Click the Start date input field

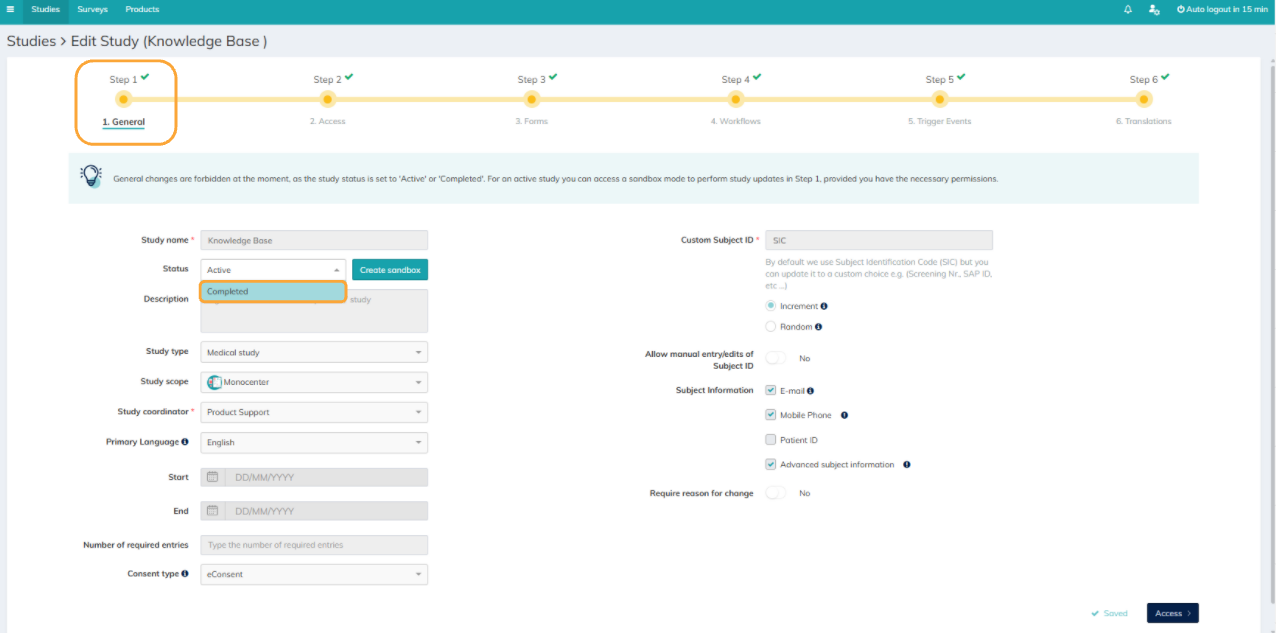tap(326, 478)
